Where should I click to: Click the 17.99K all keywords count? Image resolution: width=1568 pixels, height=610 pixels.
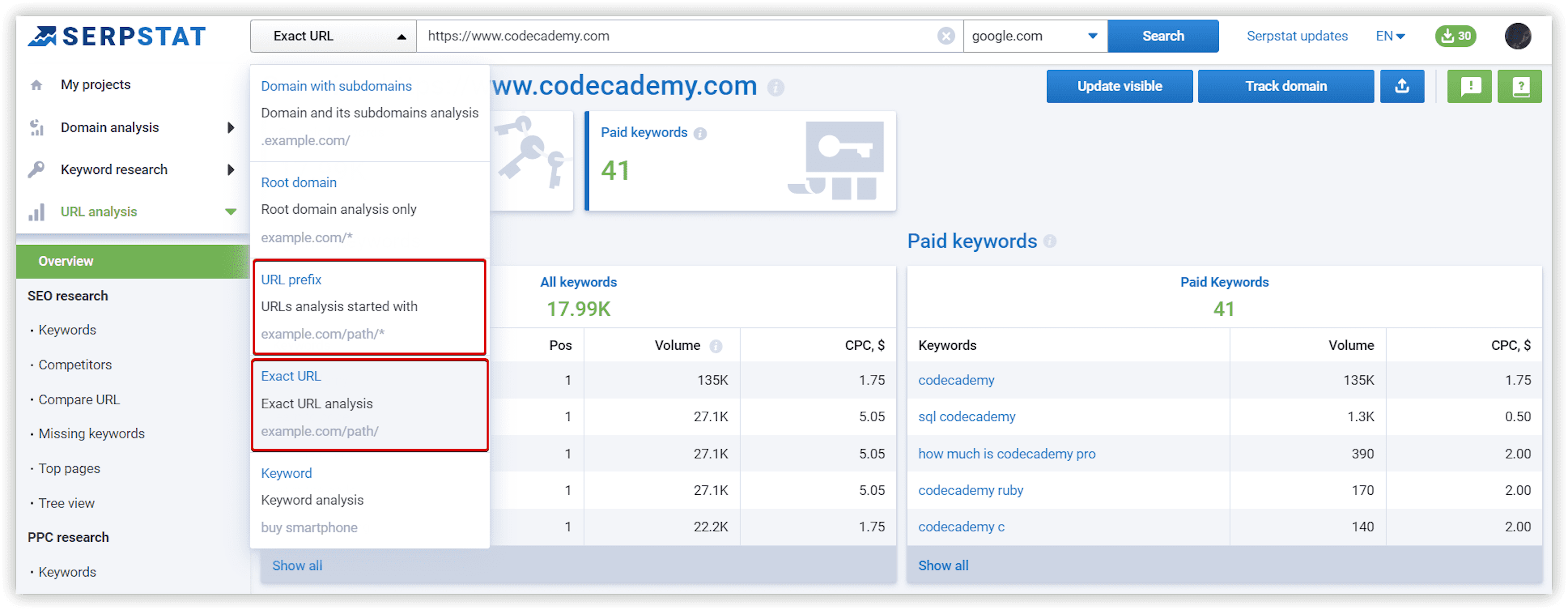click(x=578, y=309)
